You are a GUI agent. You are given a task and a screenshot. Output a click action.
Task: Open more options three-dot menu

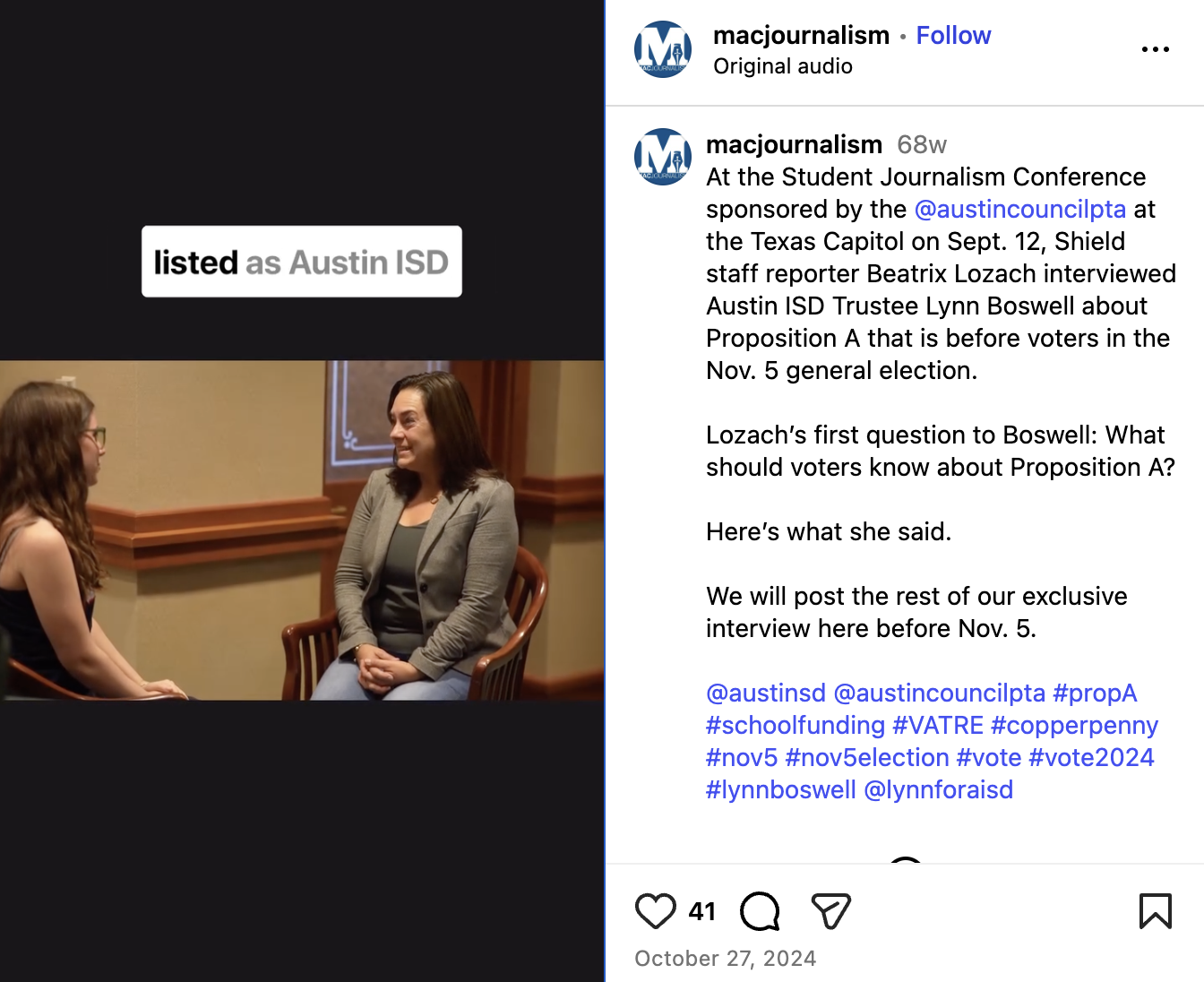click(x=1155, y=49)
